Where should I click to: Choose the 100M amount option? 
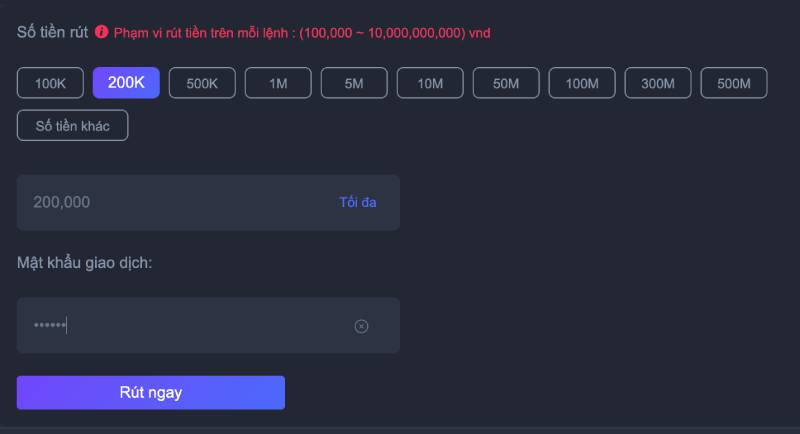tap(582, 83)
